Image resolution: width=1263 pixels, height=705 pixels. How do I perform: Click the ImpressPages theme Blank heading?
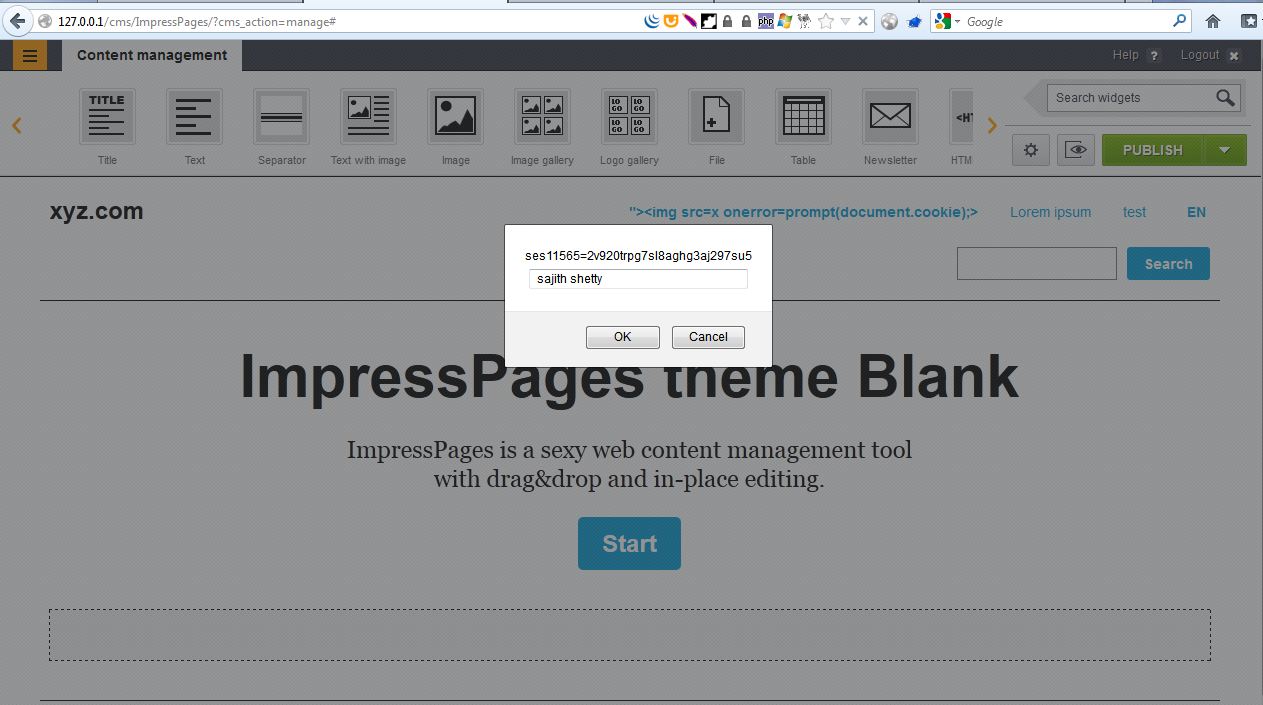pos(629,377)
